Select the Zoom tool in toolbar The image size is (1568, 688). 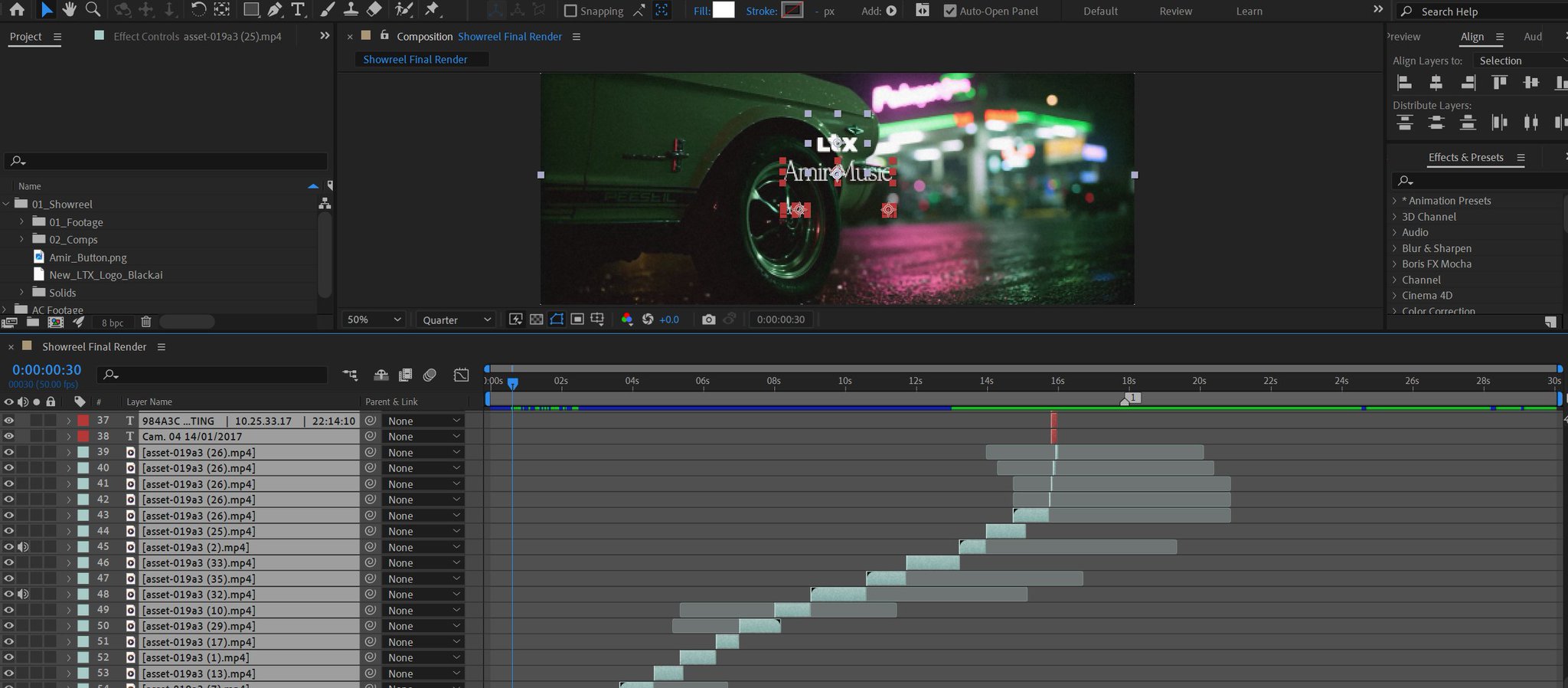[x=93, y=9]
